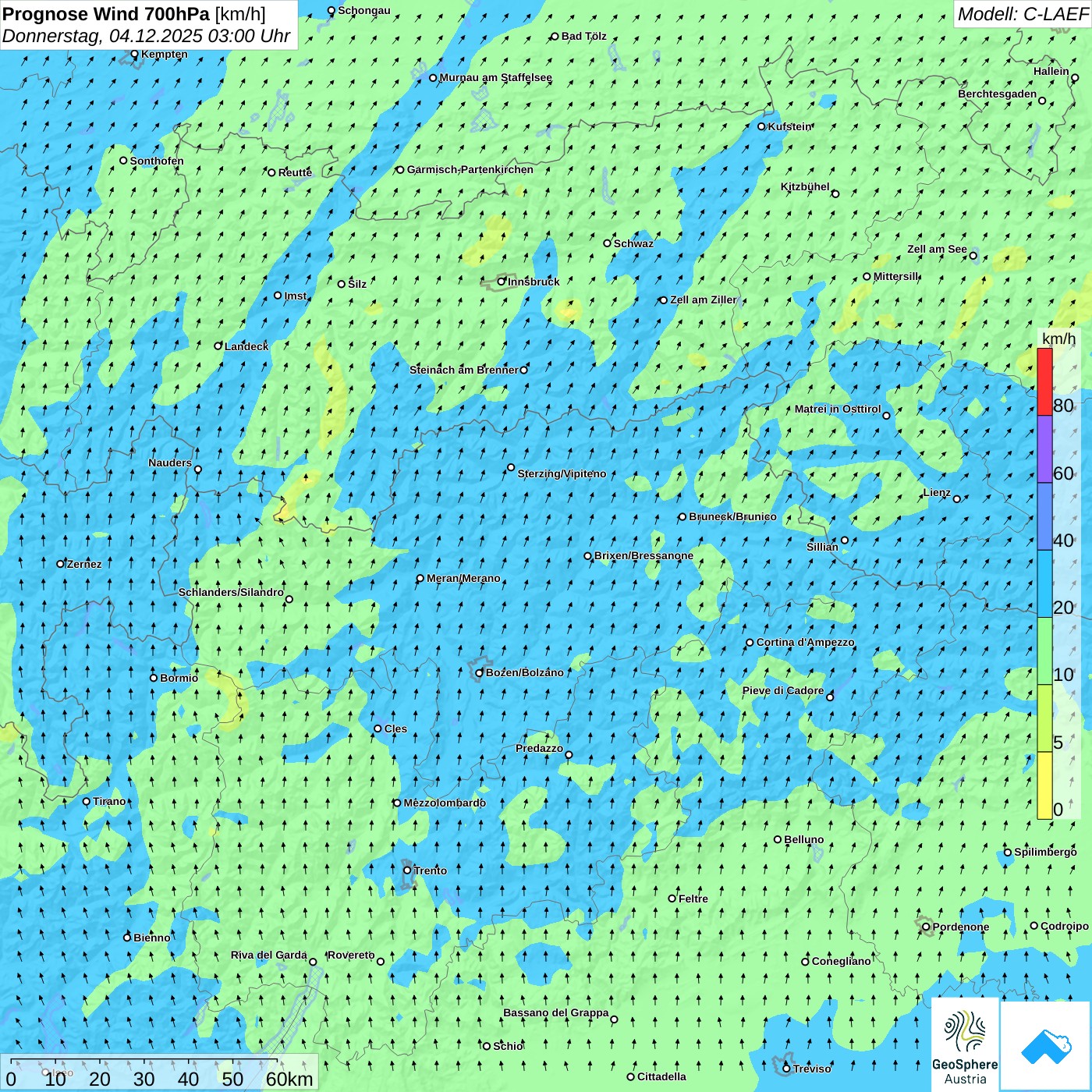This screenshot has width=1092, height=1092.
Task: Click the Pordenone city marker
Action: 926,927
